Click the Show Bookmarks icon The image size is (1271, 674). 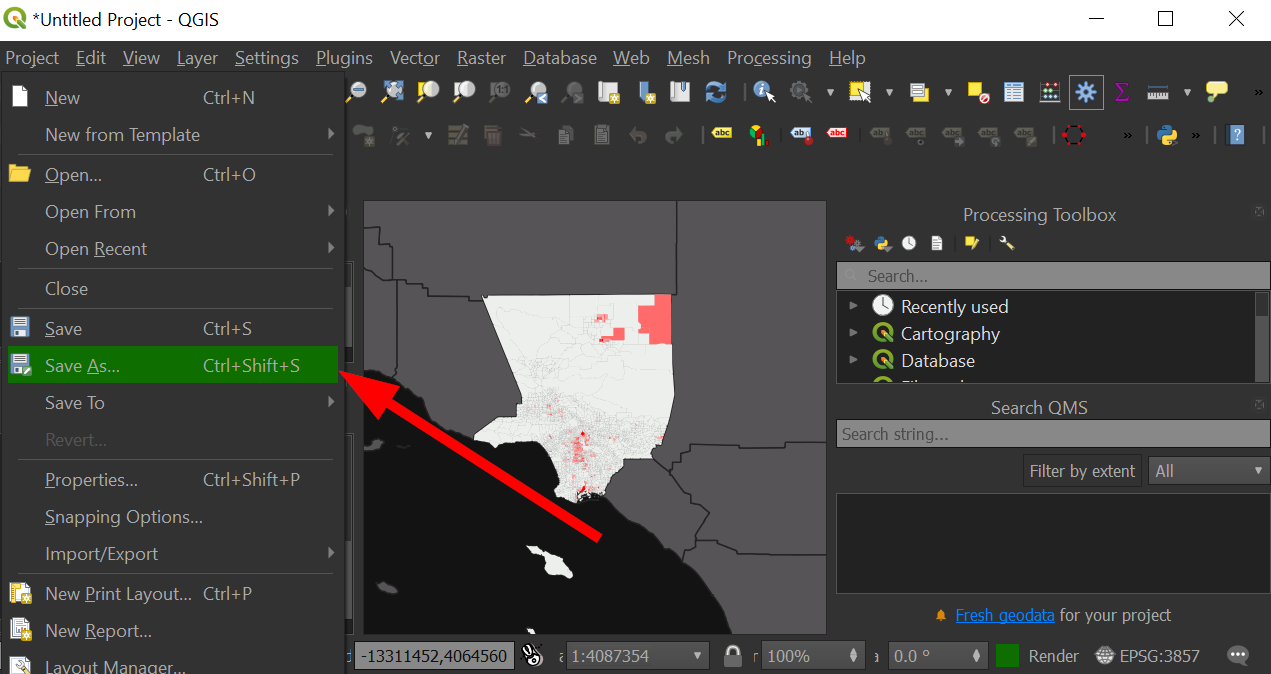[680, 92]
